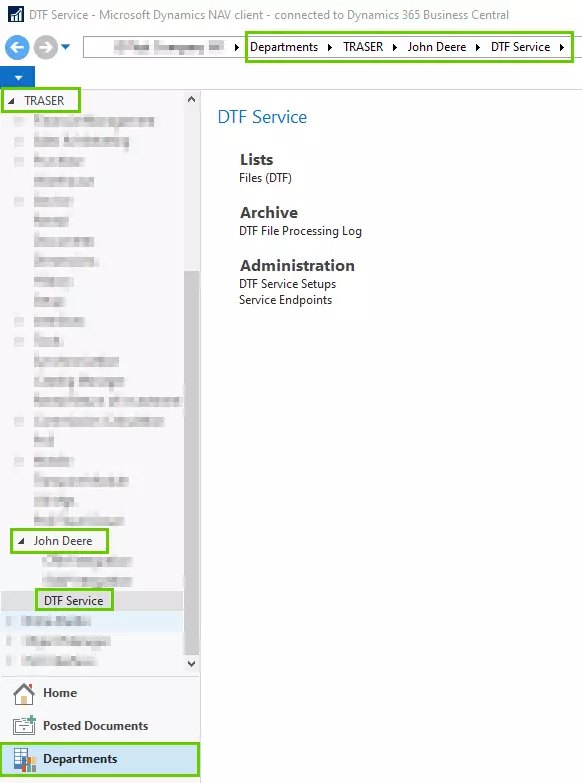The image size is (582, 783).
Task: Collapse the TRASER tree node triangle
Action: tap(11, 101)
